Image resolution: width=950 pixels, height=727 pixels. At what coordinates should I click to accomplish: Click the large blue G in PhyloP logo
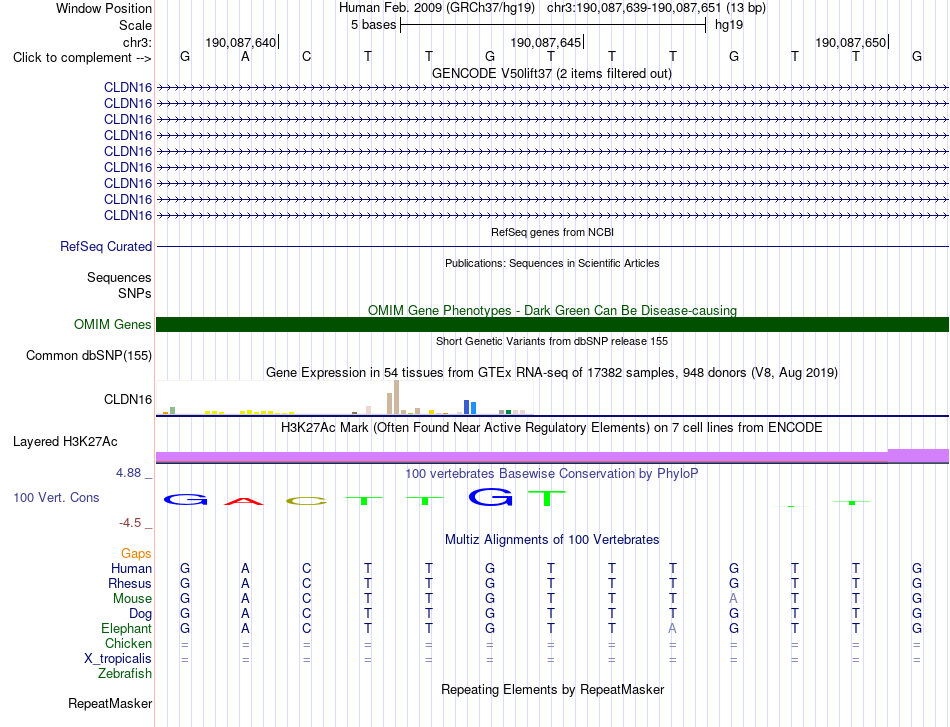coord(490,497)
